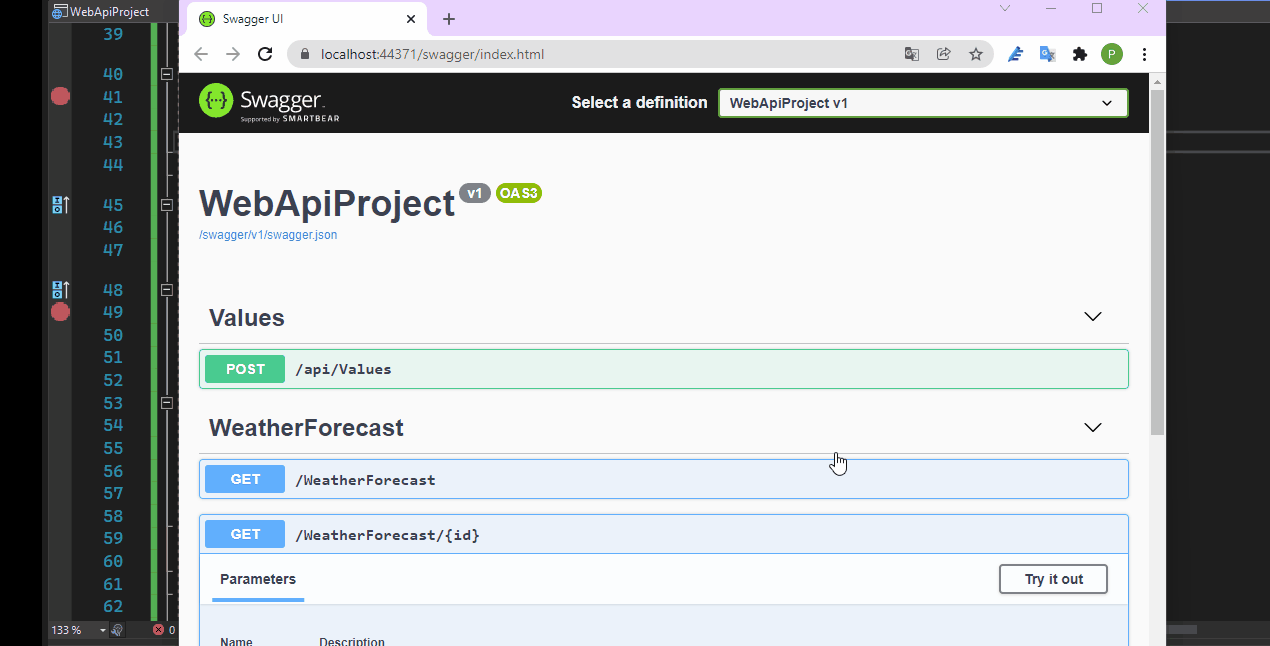This screenshot has height=646, width=1270.
Task: Open the browser Extensions puzzle icon
Action: tap(1080, 54)
